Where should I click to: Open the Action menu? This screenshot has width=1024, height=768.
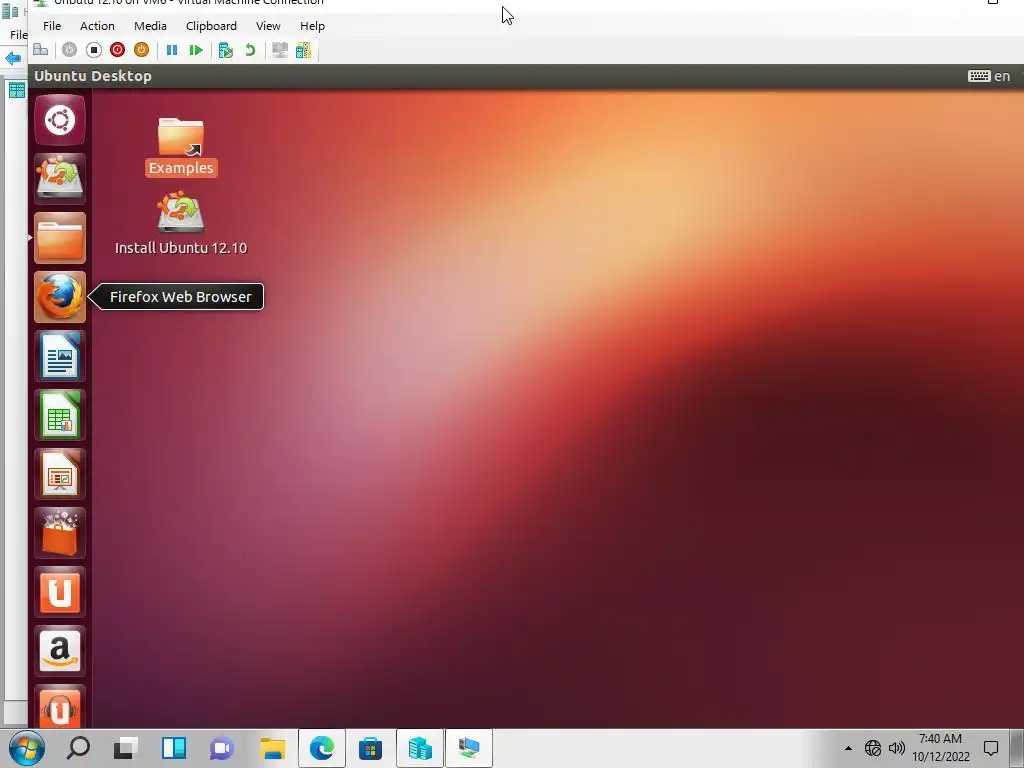(97, 26)
